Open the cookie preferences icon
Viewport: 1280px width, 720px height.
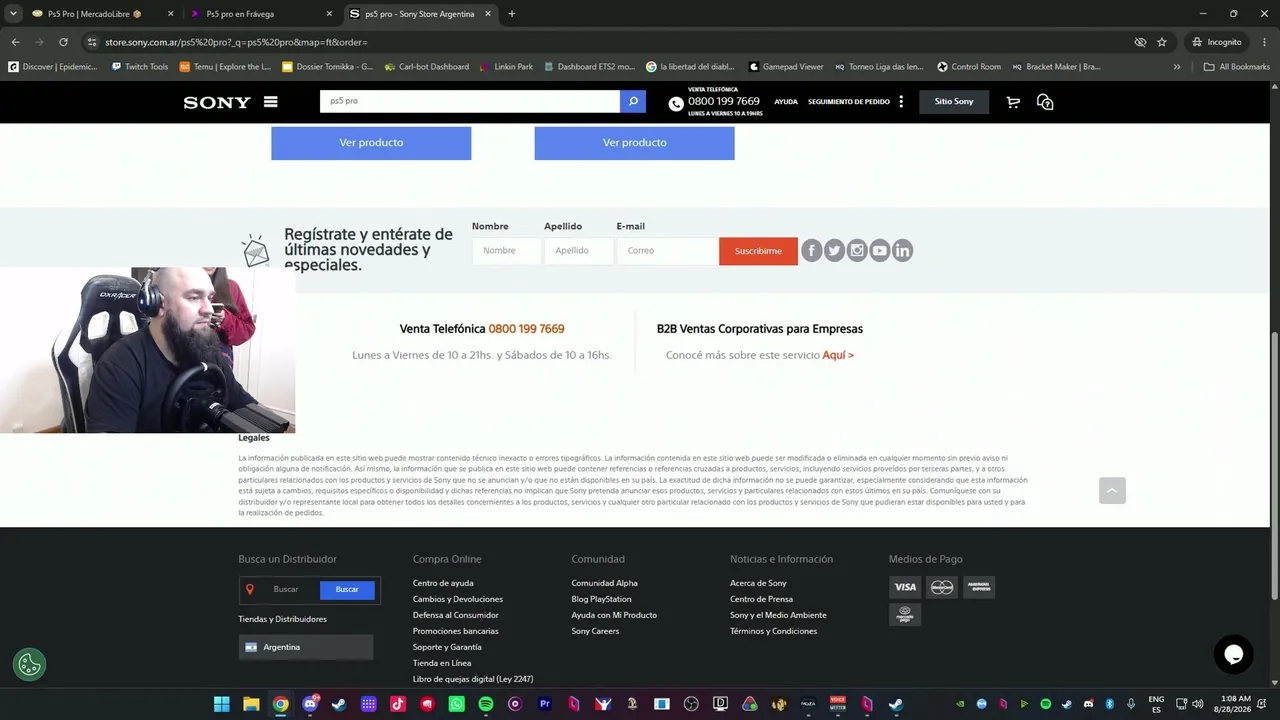(29, 664)
